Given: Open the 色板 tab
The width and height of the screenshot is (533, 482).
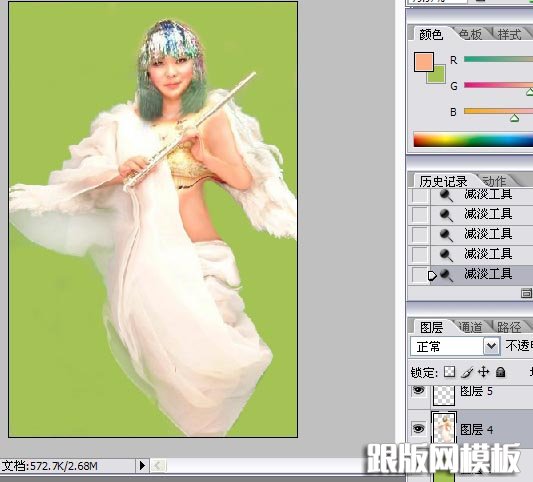Looking at the screenshot, I should (470, 34).
